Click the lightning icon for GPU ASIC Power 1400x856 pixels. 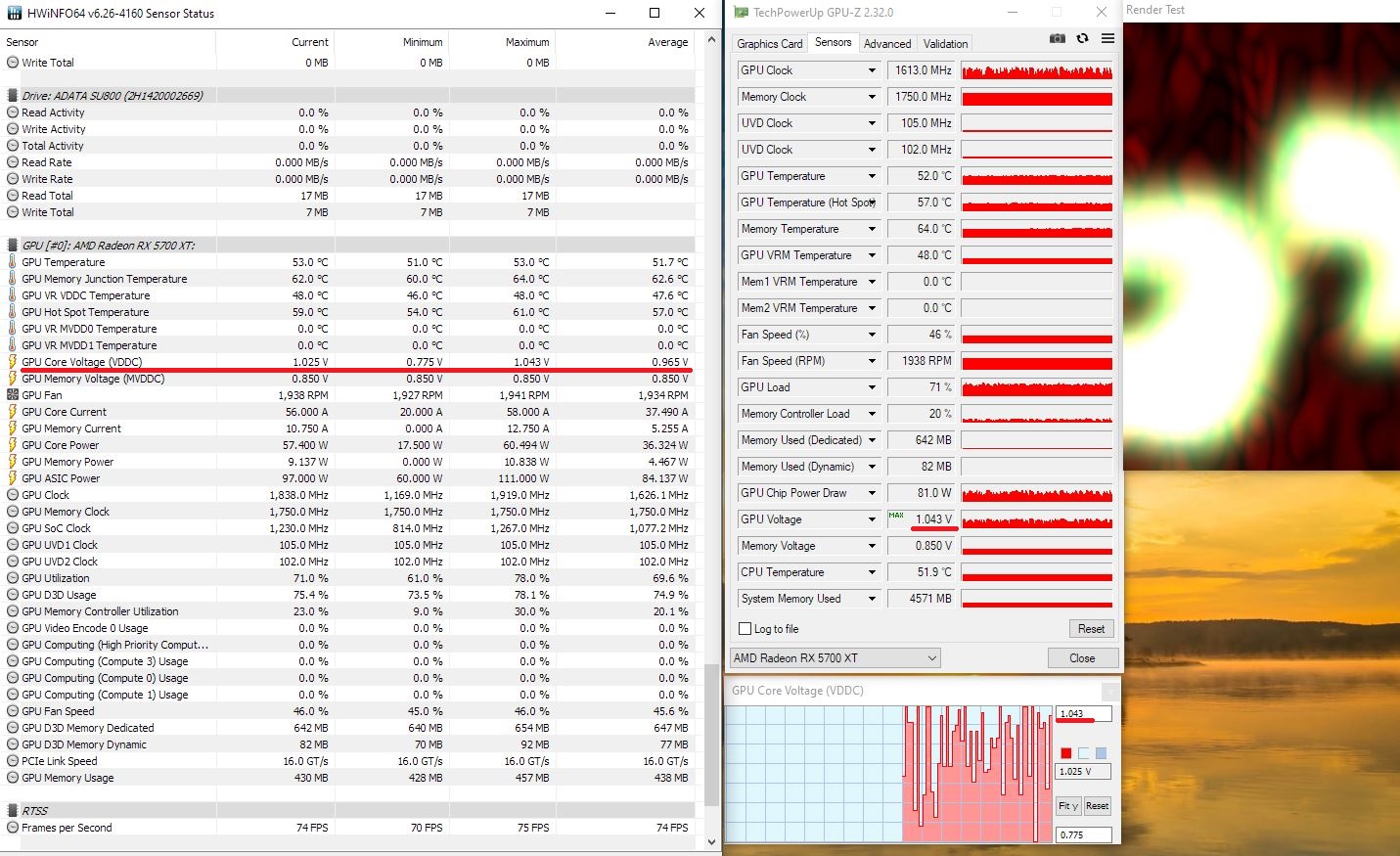tap(13, 478)
